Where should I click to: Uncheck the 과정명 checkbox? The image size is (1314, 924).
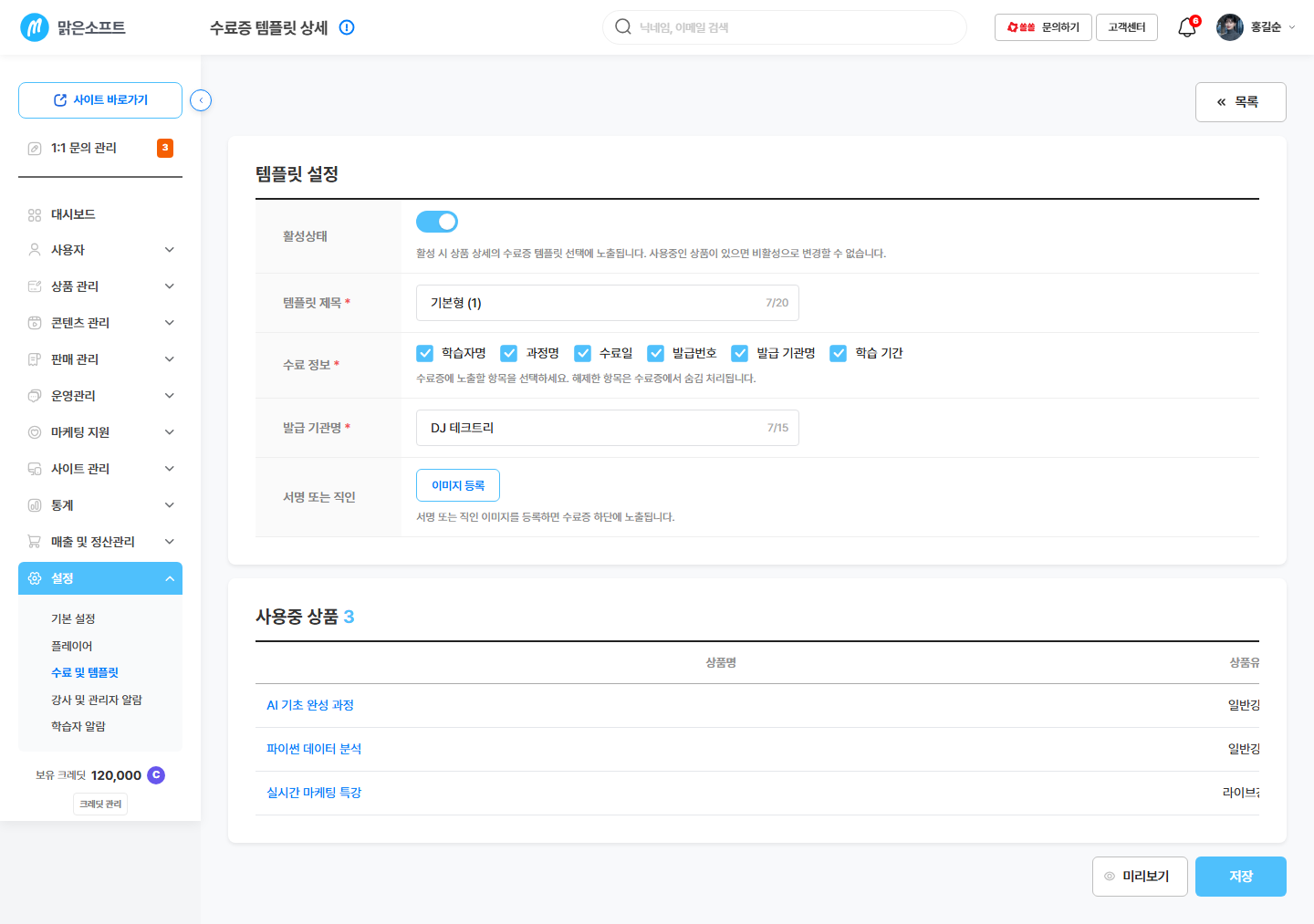pyautogui.click(x=509, y=353)
